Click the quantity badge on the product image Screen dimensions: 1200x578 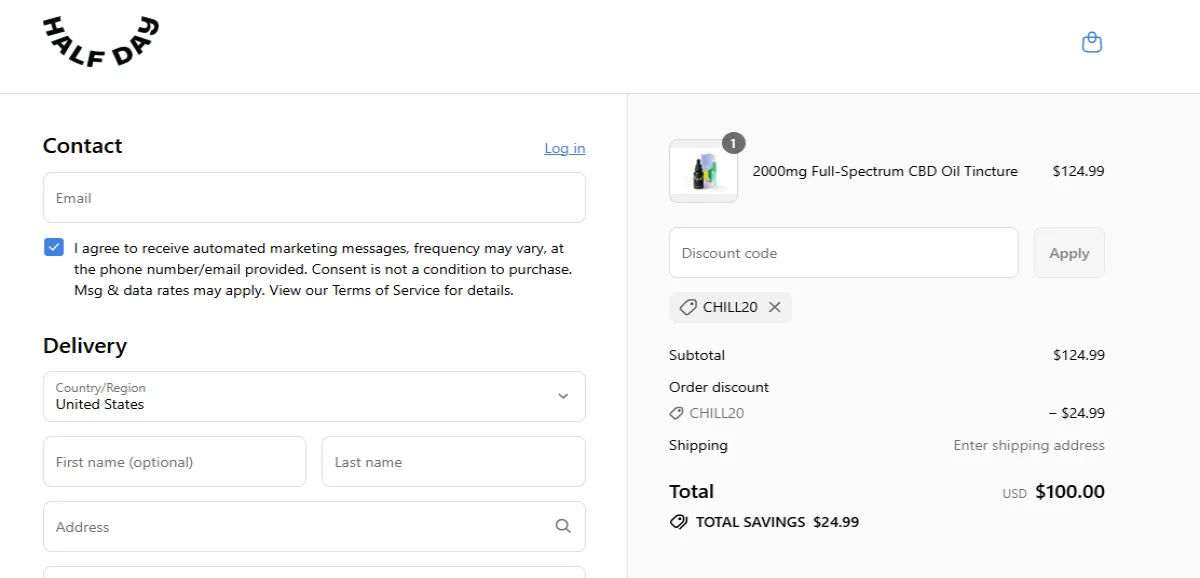732,143
